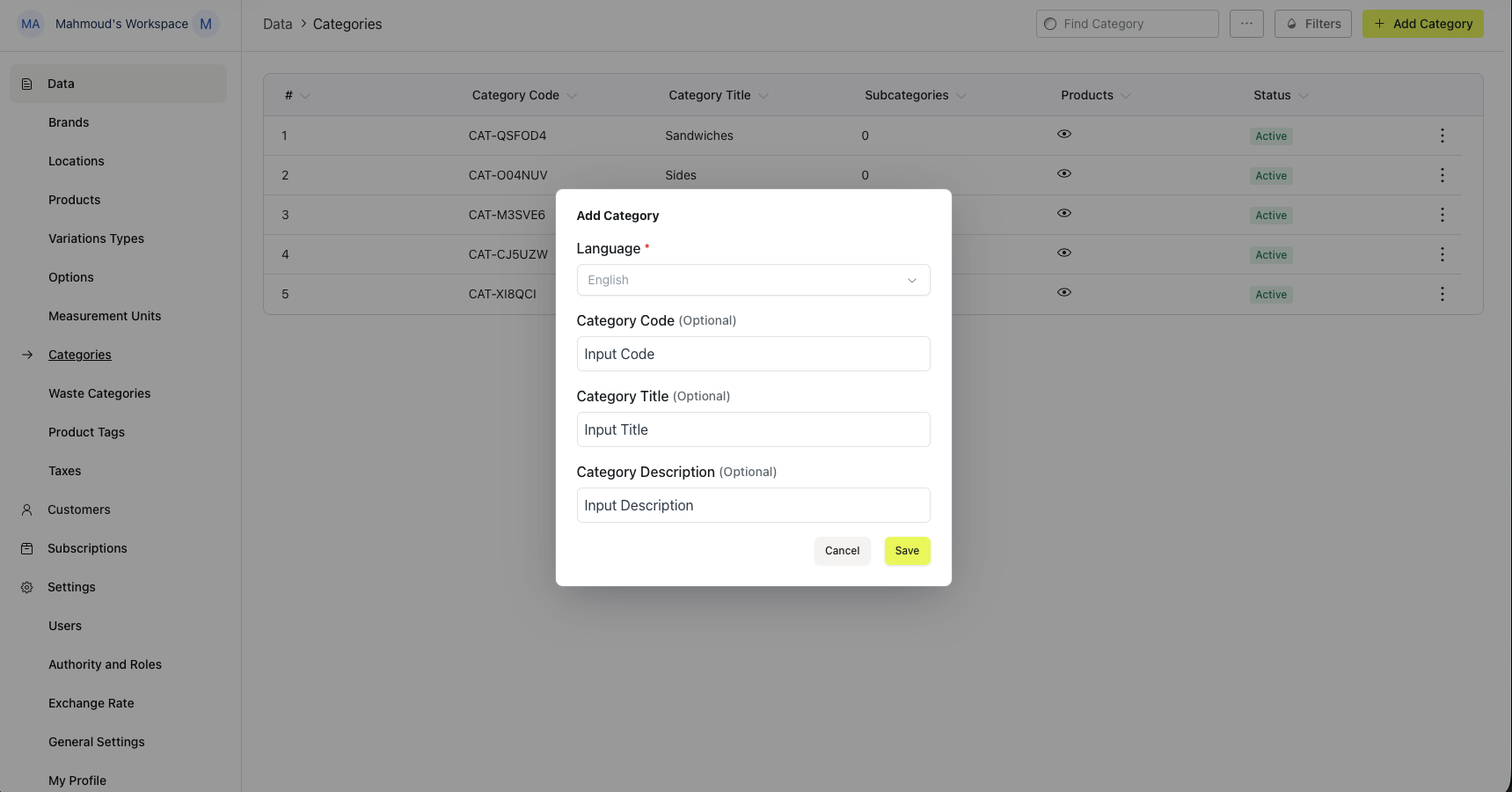Image resolution: width=1512 pixels, height=792 pixels.
Task: Click the Subscriptions calendar icon in the sidebar
Action: click(27, 548)
